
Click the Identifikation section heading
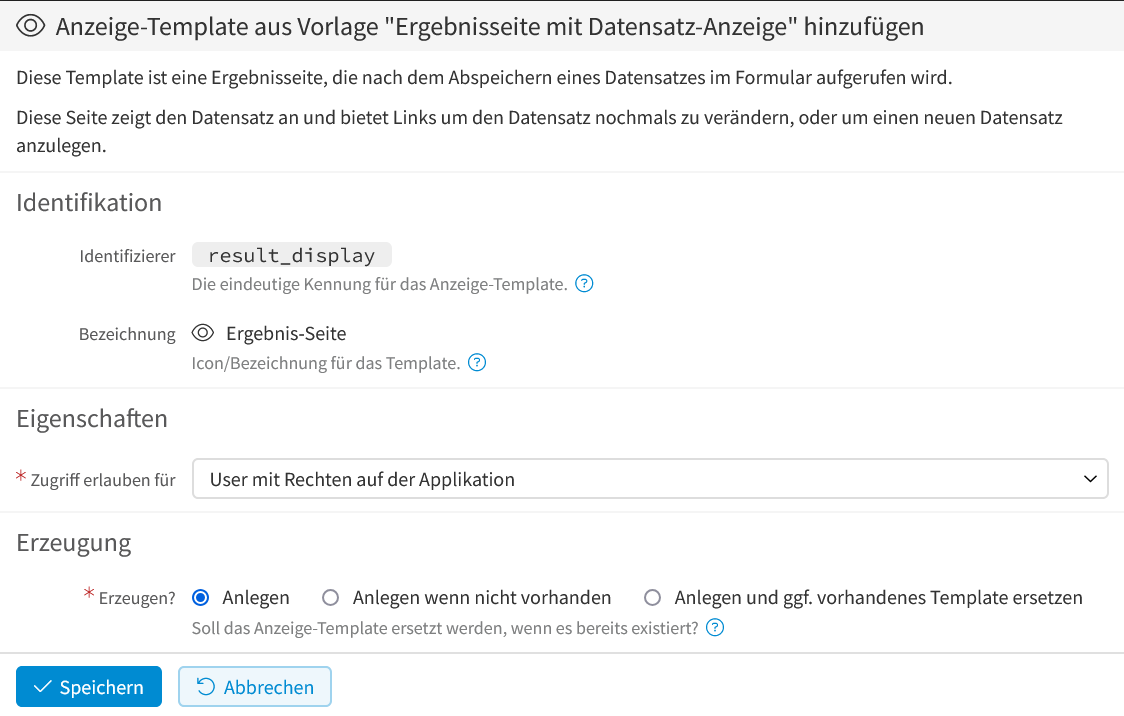click(89, 203)
